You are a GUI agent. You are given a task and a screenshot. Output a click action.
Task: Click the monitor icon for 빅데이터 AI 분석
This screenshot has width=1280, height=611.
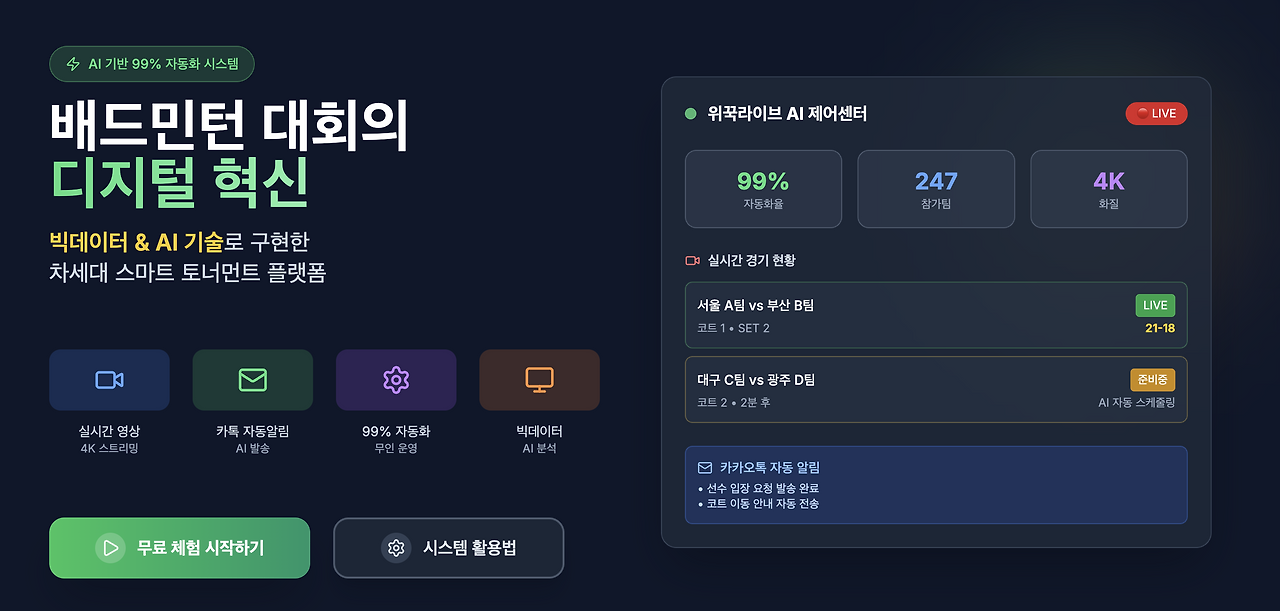coord(539,379)
